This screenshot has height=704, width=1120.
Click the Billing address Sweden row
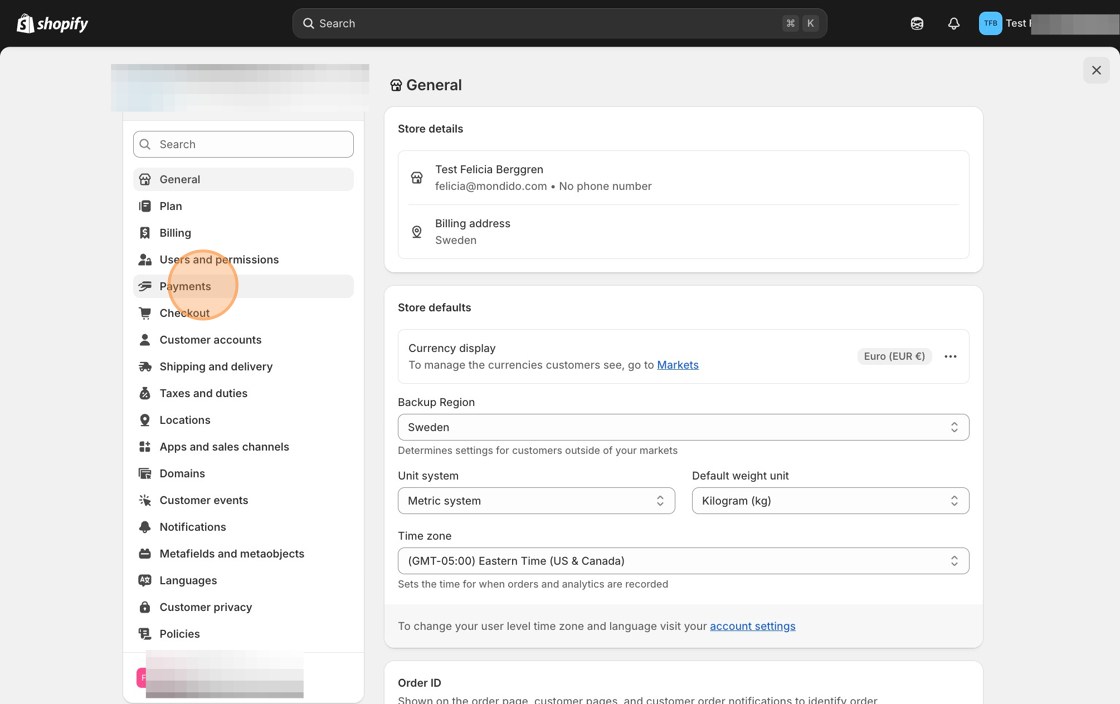click(684, 232)
